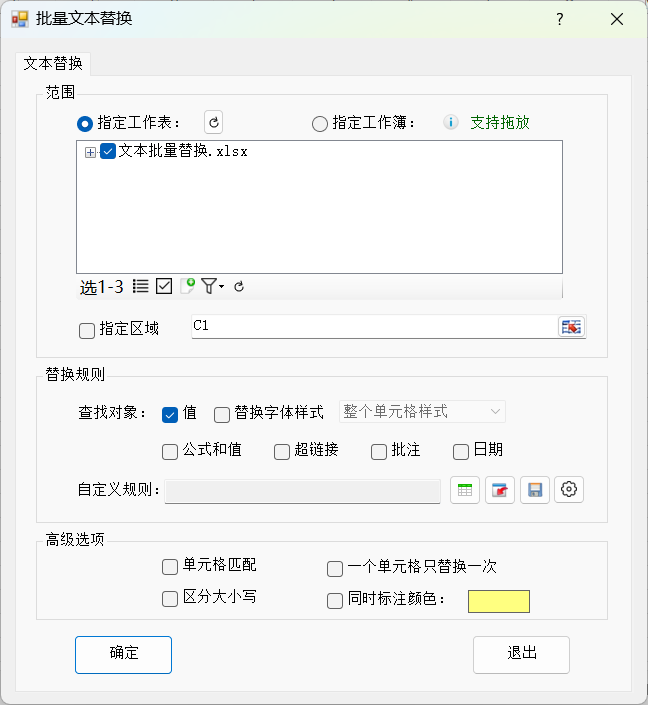The width and height of the screenshot is (648, 705).
Task: Click the range picker icon in 指定区域 field
Action: tap(571, 327)
